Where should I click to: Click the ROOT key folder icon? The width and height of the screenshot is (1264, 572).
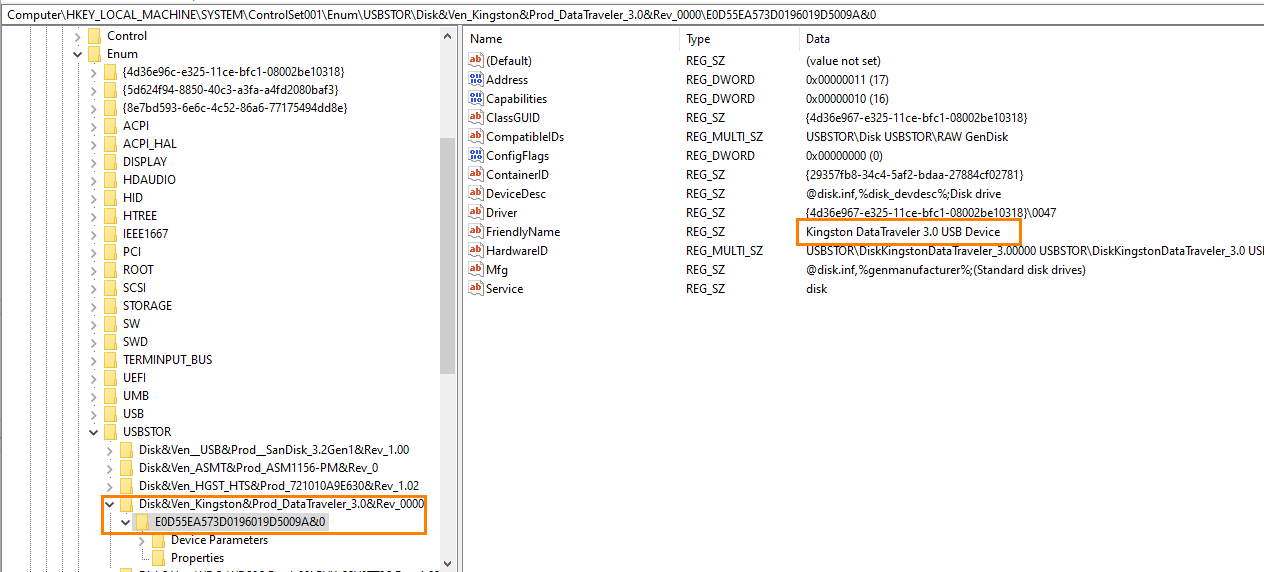coord(110,270)
